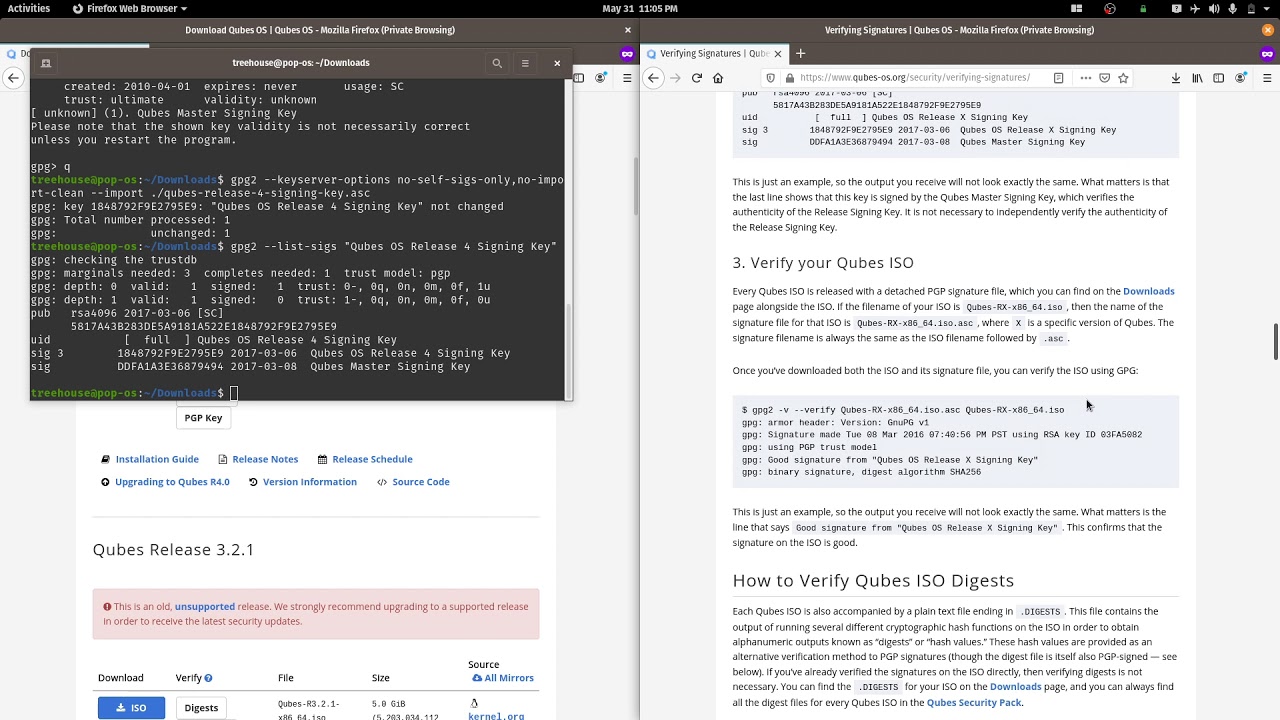The image size is (1280, 720).
Task: Follow the Downloads link in section 3
Action: click(1148, 291)
